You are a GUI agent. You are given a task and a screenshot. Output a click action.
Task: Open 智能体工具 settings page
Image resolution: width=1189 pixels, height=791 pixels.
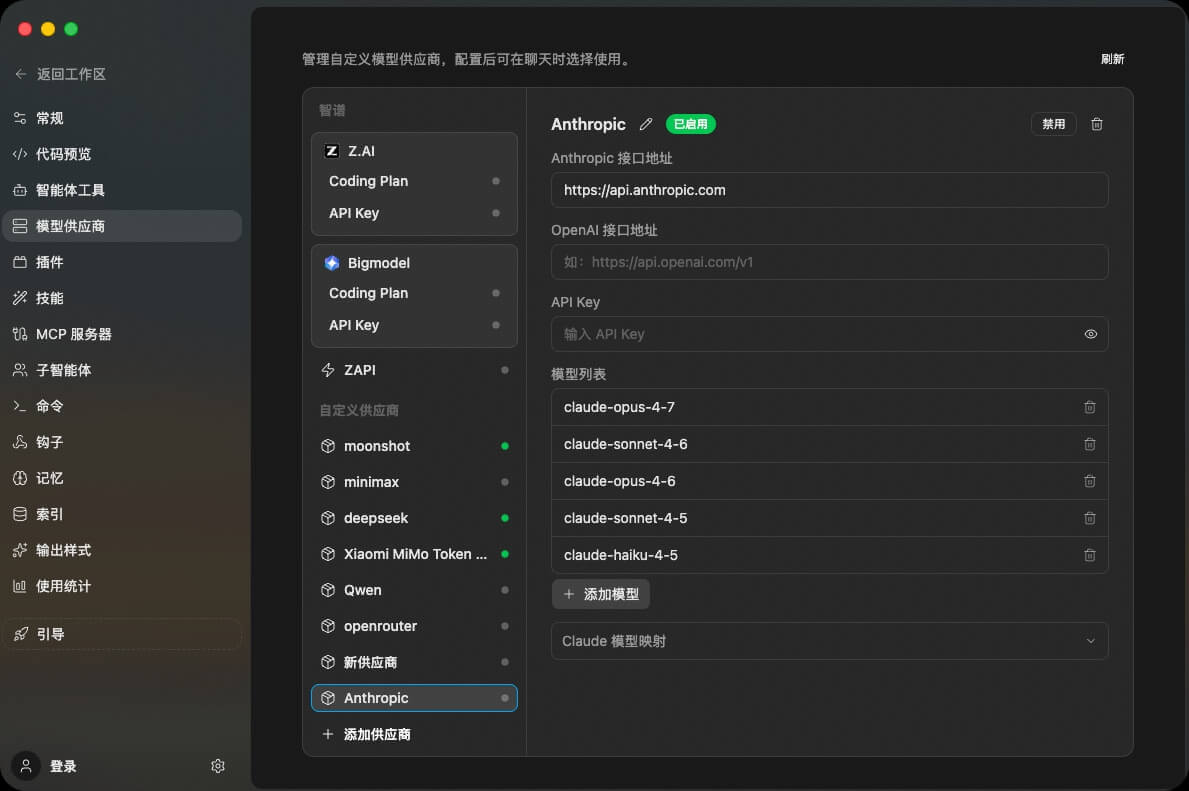point(122,190)
